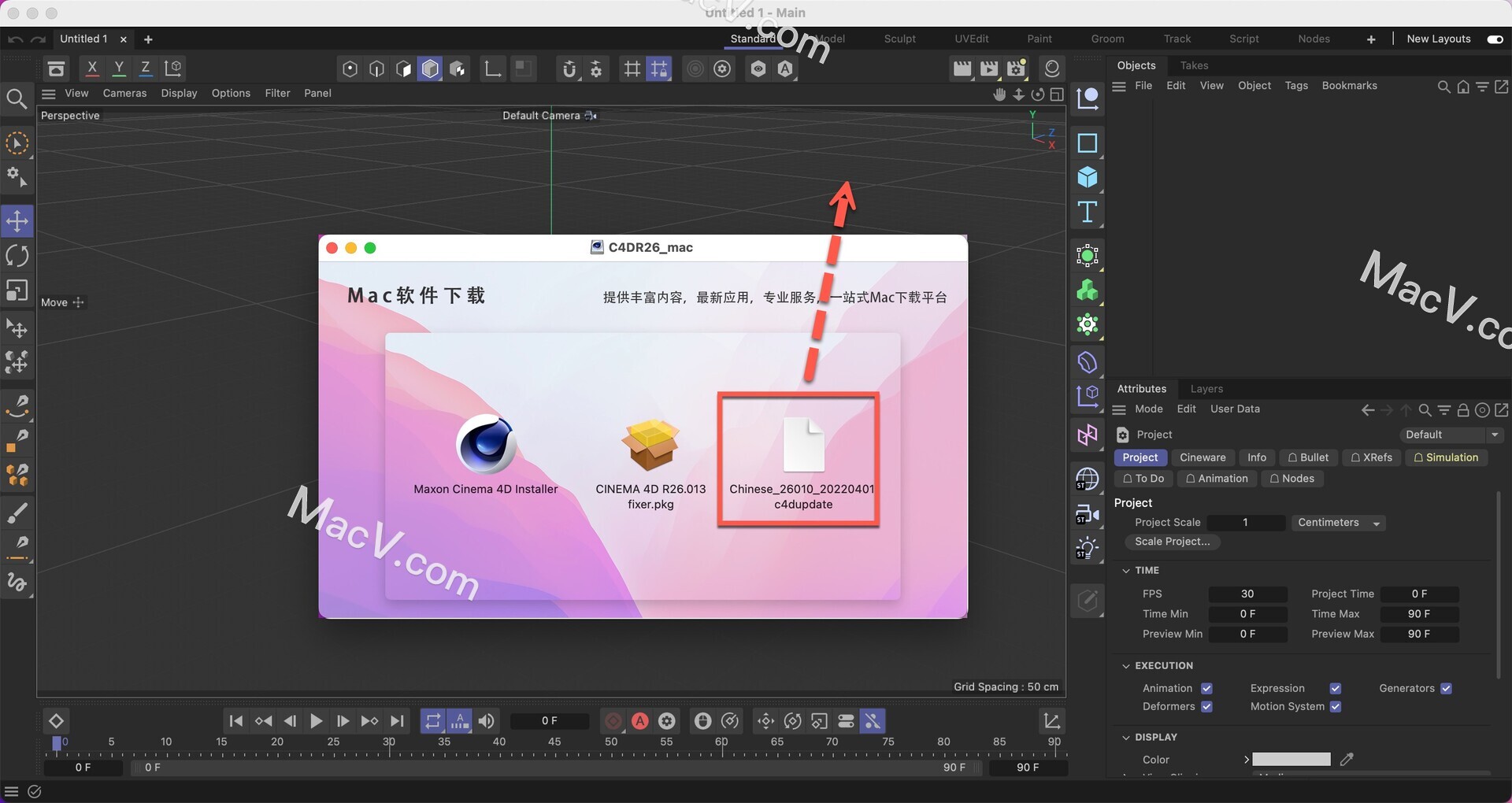1512x803 pixels.
Task: Select the Rotate tool
Action: coord(17,256)
